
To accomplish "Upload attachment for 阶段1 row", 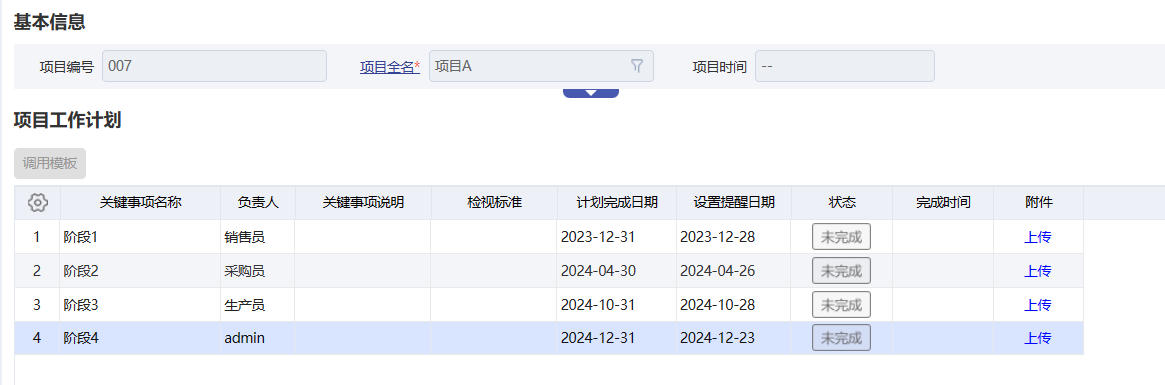I will pos(1038,237).
